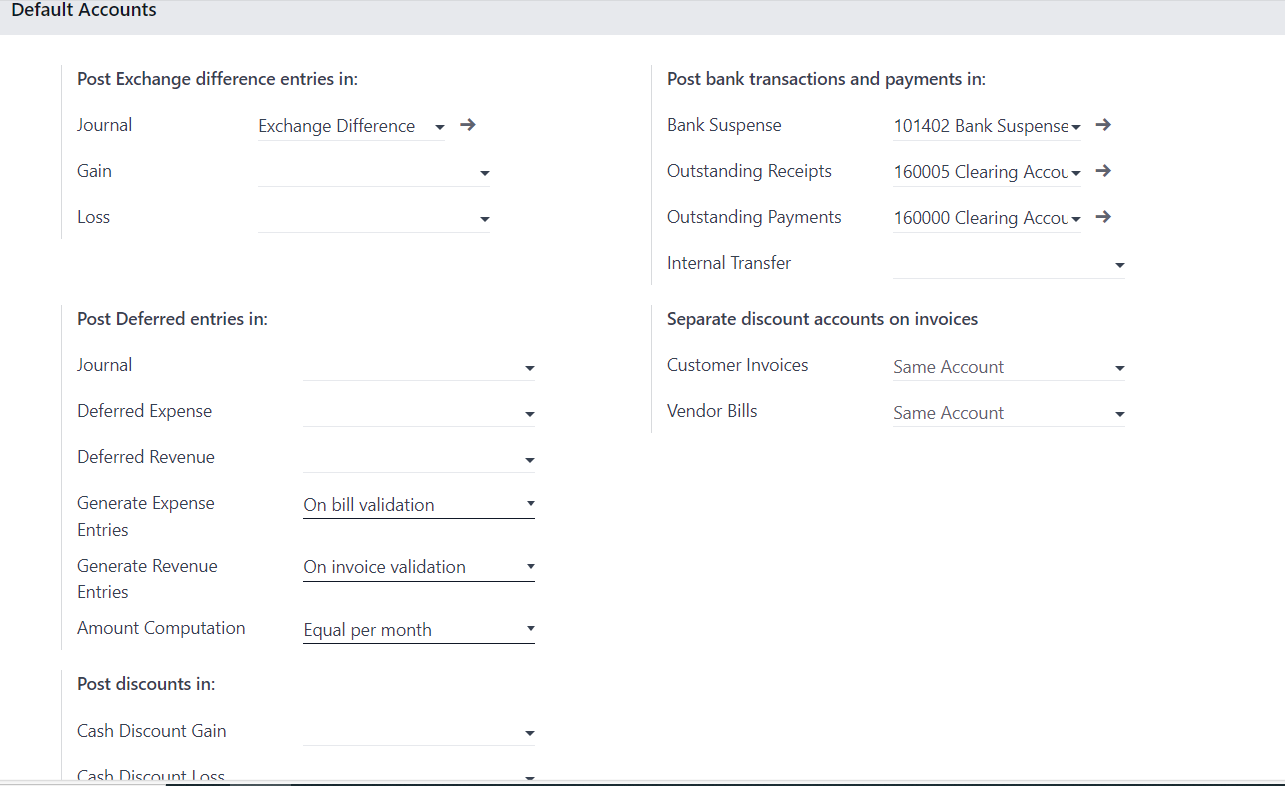Click the 'Generate Revenue Entries' label
The image size is (1285, 786).
click(147, 579)
